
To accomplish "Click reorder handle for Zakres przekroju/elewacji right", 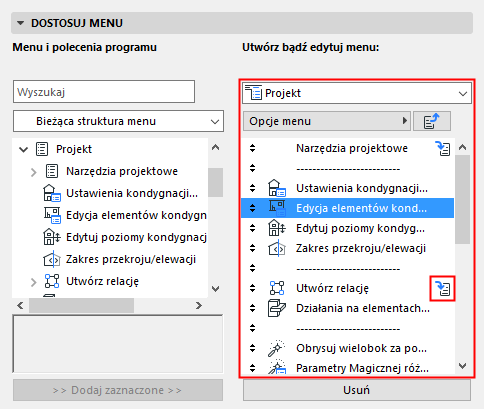I will point(252,248).
